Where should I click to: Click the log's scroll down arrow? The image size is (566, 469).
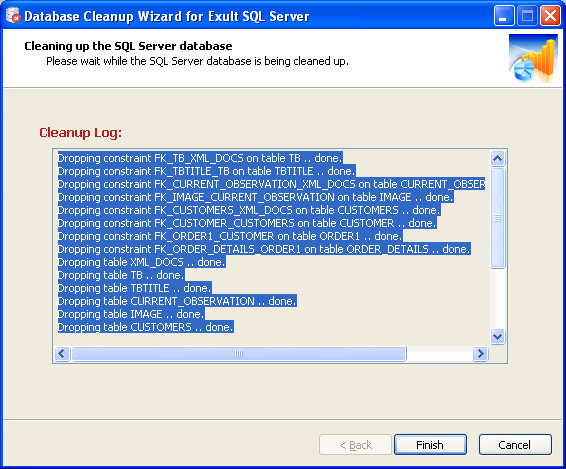pyautogui.click(x=497, y=337)
